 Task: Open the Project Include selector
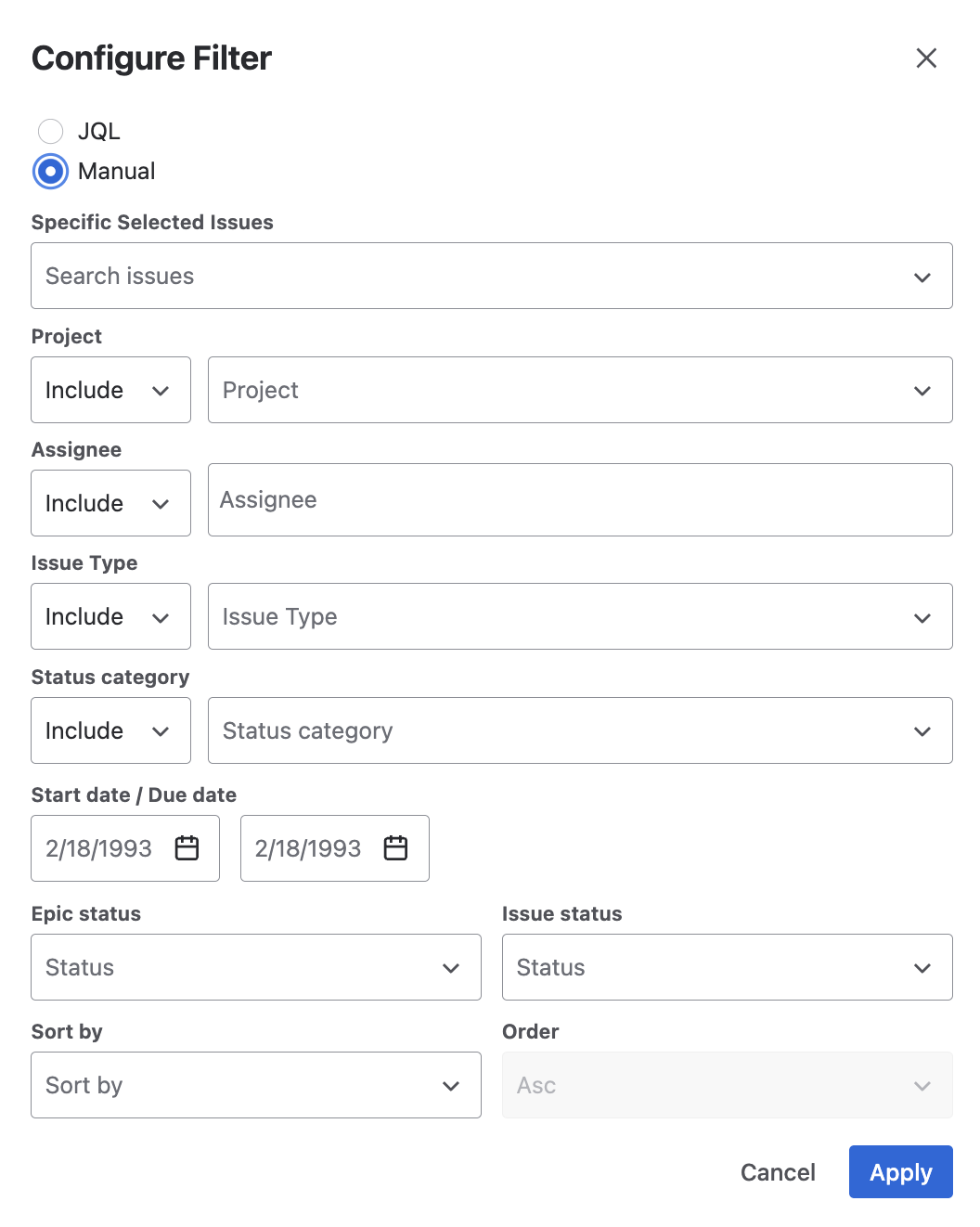click(110, 391)
